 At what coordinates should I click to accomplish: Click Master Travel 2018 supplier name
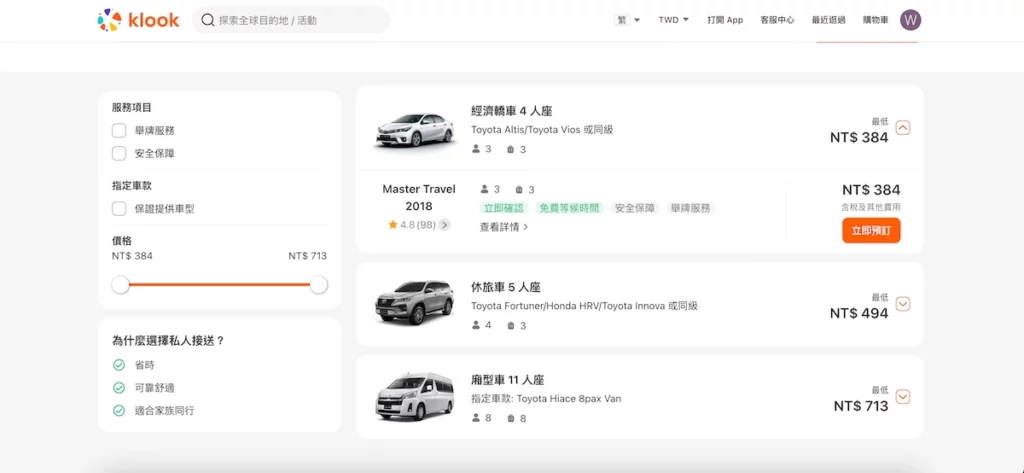(x=419, y=197)
